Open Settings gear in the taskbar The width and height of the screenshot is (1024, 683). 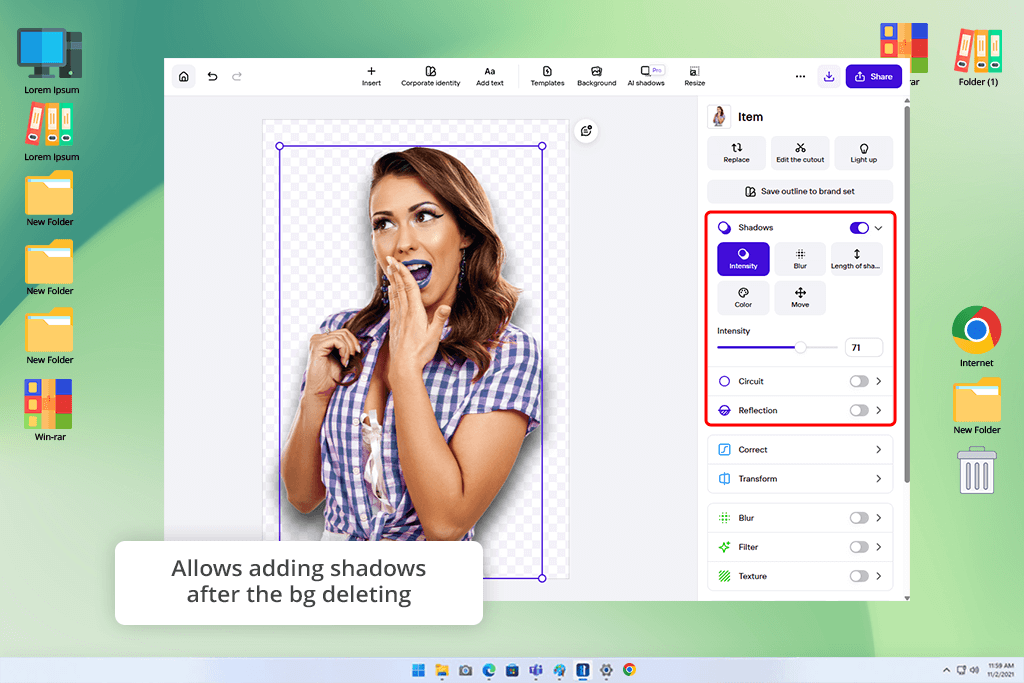pyautogui.click(x=606, y=670)
